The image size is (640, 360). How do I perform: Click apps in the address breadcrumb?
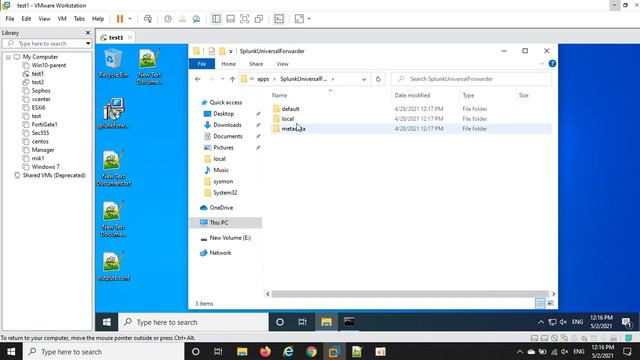263,79
